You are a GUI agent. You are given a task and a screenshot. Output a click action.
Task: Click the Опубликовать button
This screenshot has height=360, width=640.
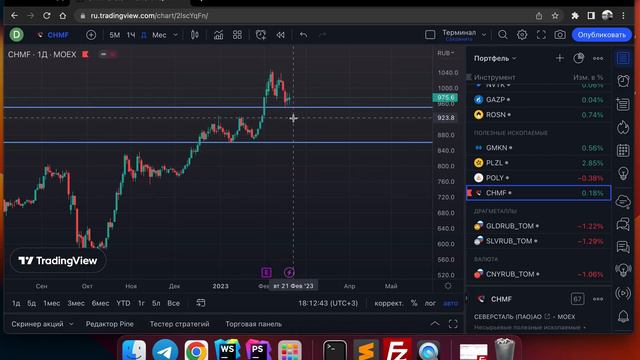pyautogui.click(x=602, y=35)
